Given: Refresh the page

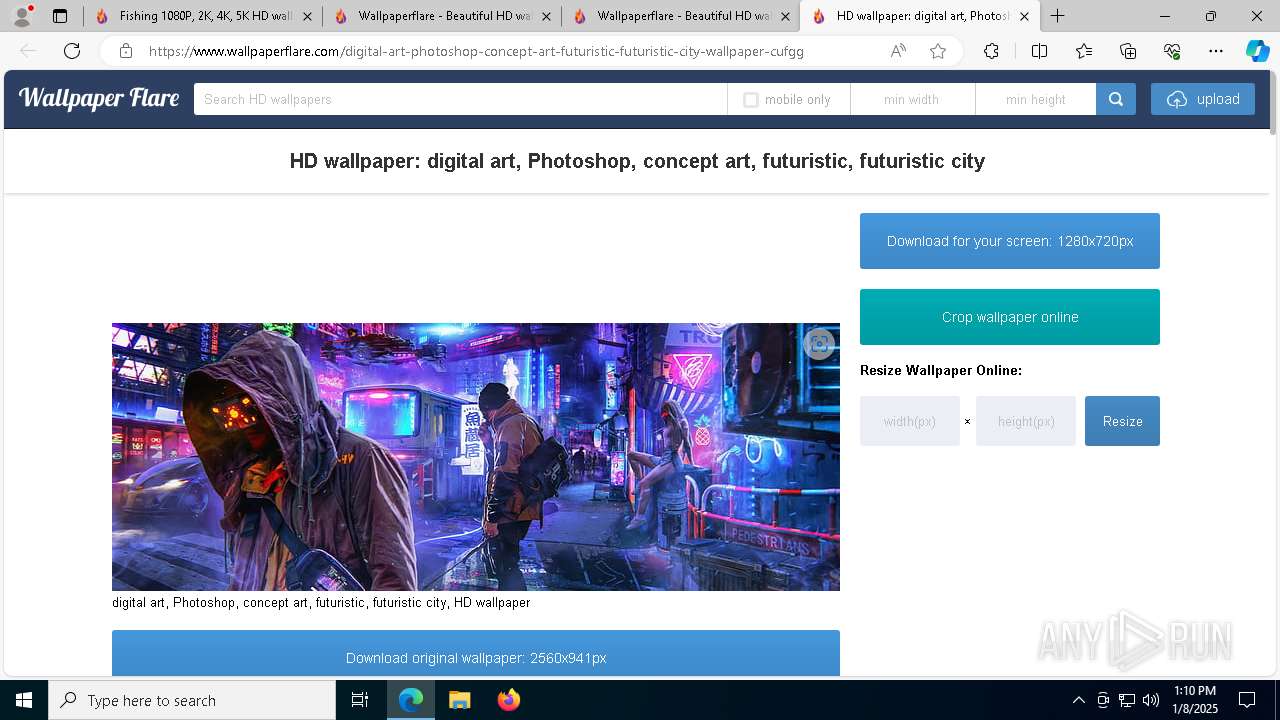Looking at the screenshot, I should [72, 51].
